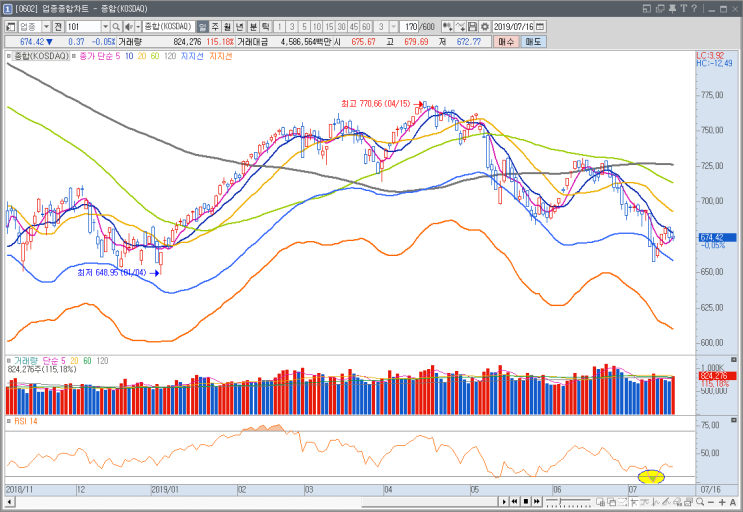Expand dropdown arrow next to speaker icon
Screen dimensions: 743x512
pyautogui.click(x=138, y=27)
